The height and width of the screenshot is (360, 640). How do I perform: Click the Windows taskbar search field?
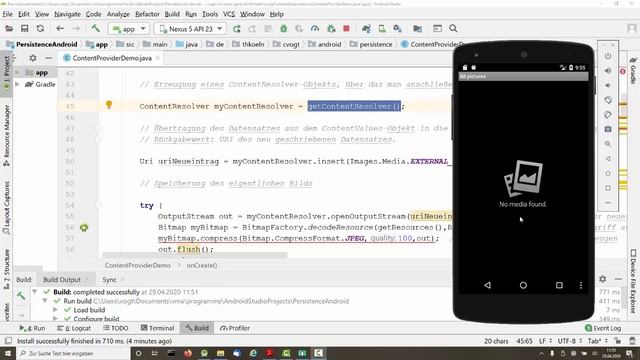pos(73,353)
